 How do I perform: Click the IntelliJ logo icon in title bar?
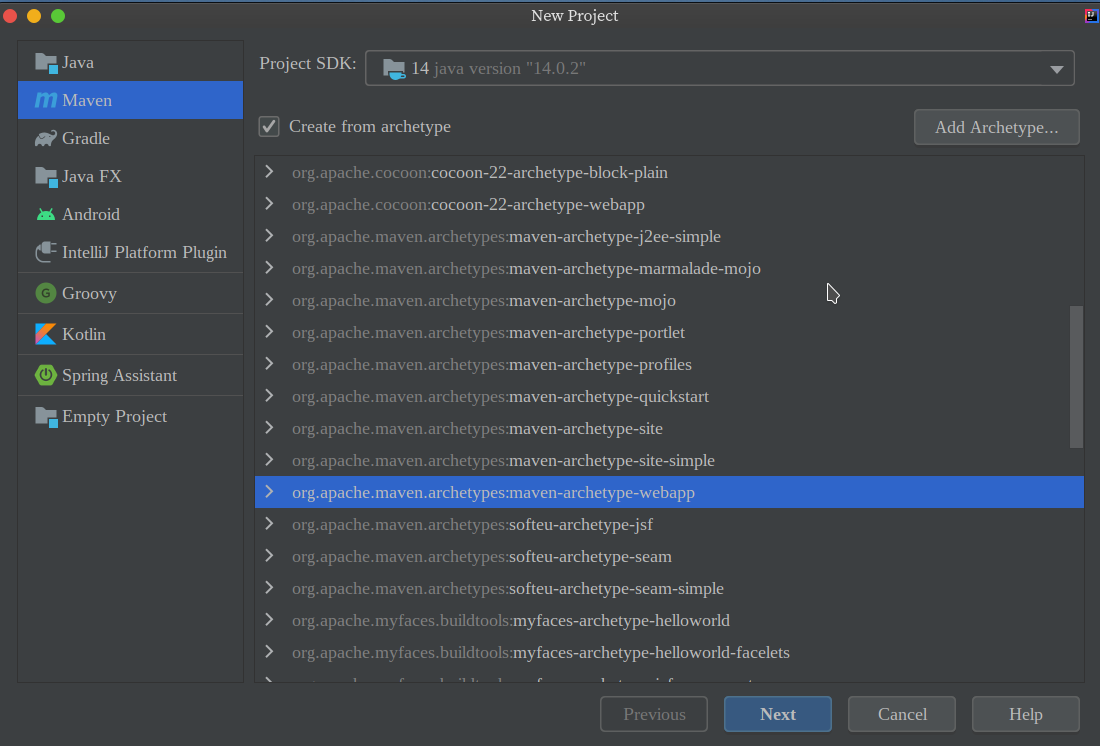click(1091, 15)
